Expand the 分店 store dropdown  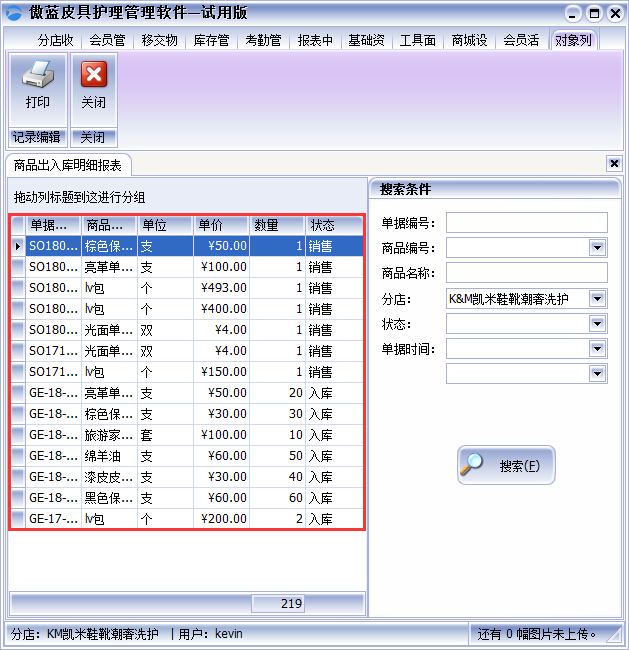point(597,298)
